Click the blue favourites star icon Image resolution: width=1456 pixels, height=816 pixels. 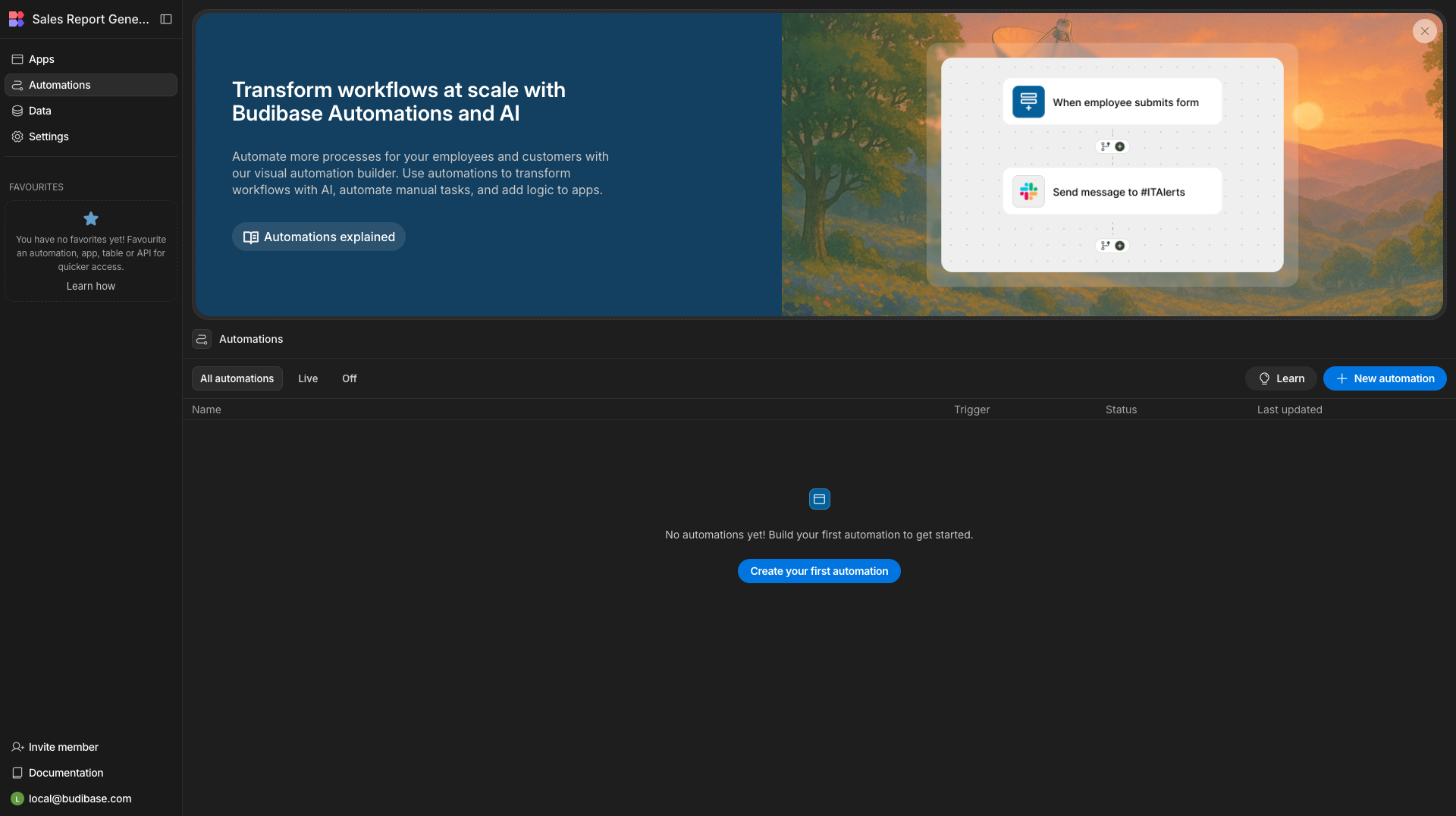click(x=91, y=219)
